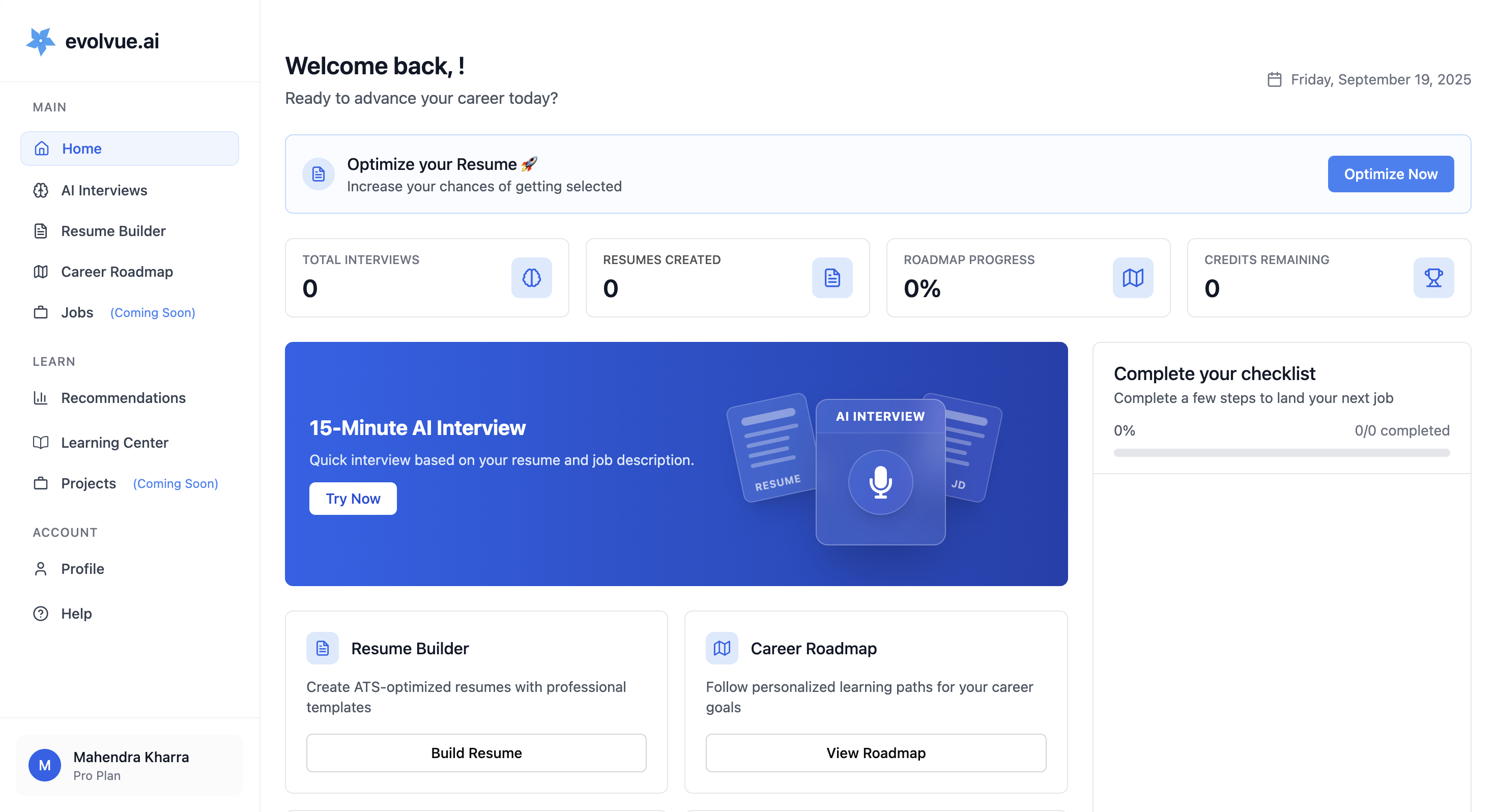Open the Profile account page
This screenshot has height=812, width=1496.
coord(82,569)
